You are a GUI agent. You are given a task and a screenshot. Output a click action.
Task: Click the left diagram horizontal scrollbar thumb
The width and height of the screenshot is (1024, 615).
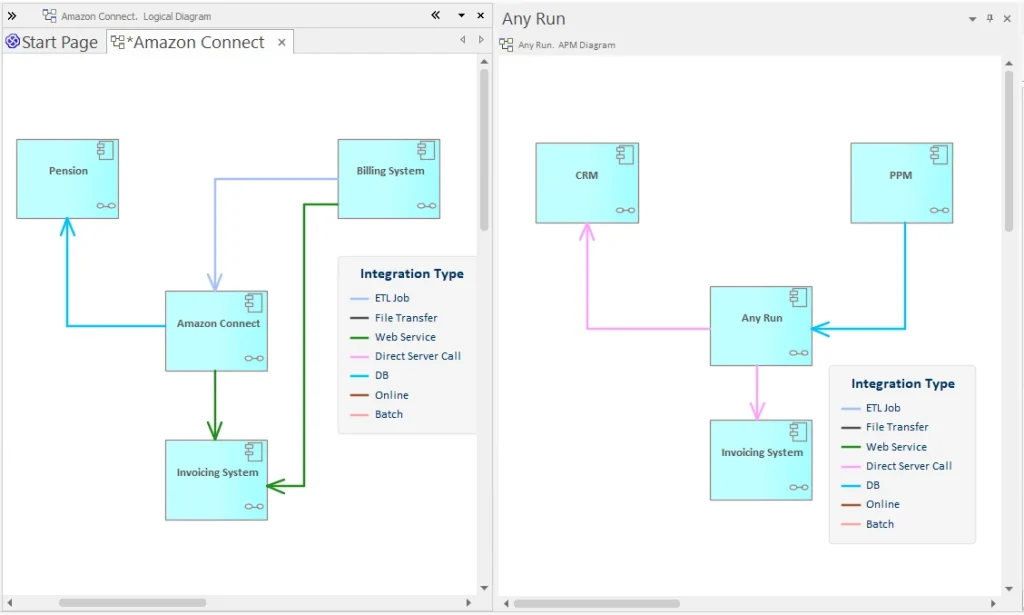133,603
